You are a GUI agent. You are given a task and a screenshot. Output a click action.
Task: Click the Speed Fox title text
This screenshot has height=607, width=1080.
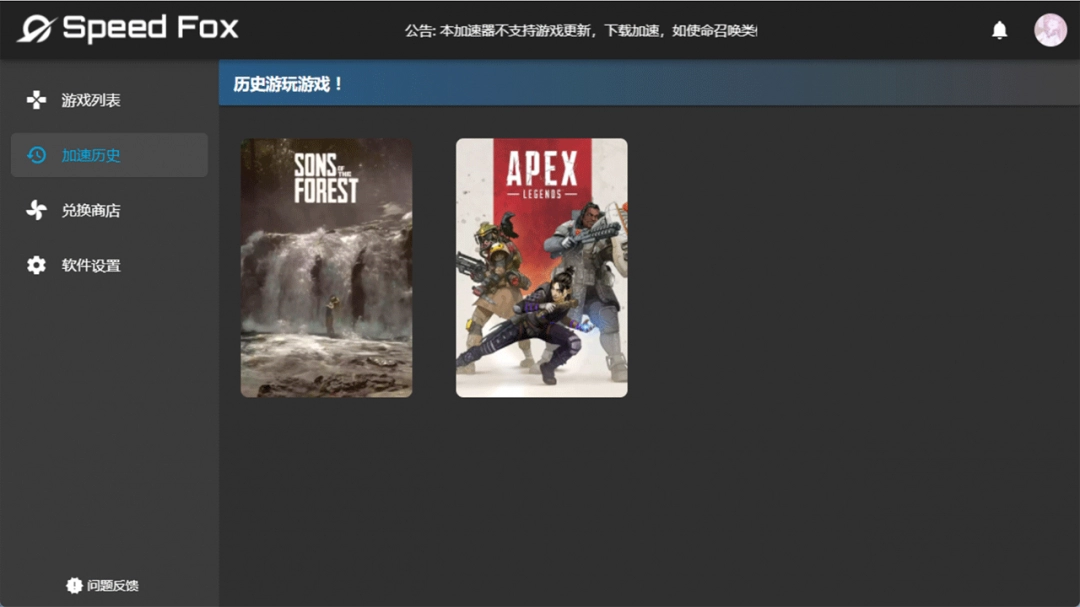click(150, 28)
